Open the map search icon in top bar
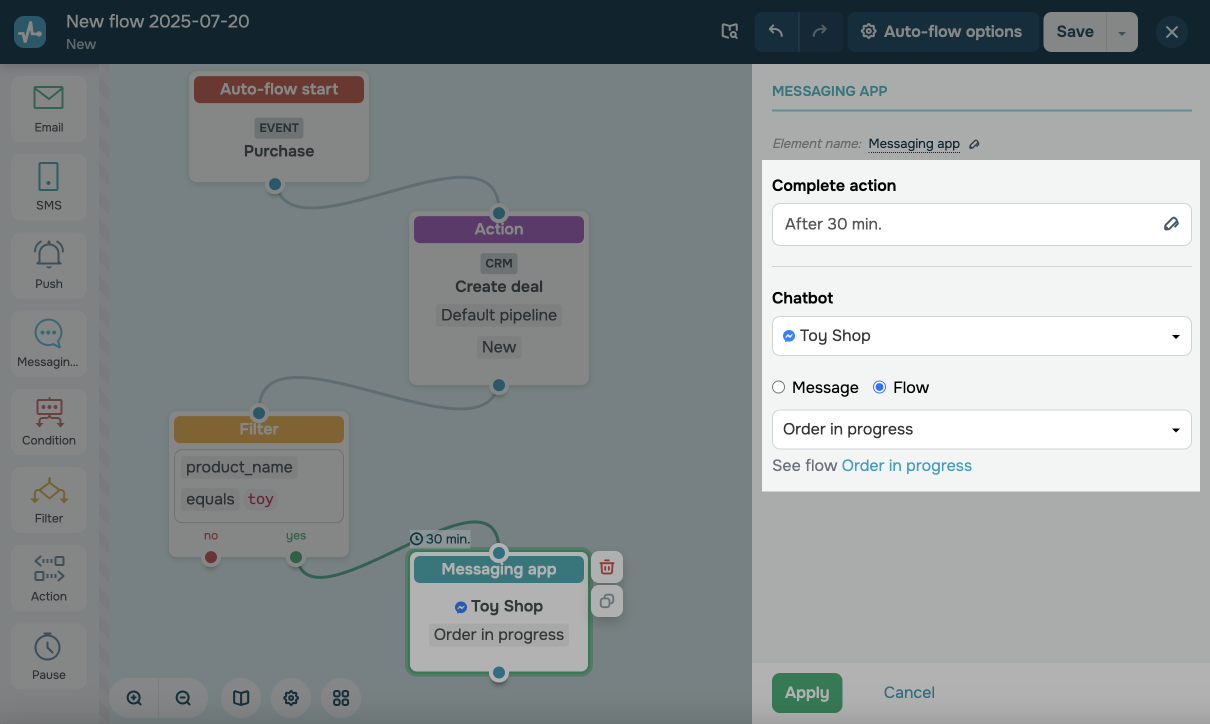 pyautogui.click(x=730, y=32)
